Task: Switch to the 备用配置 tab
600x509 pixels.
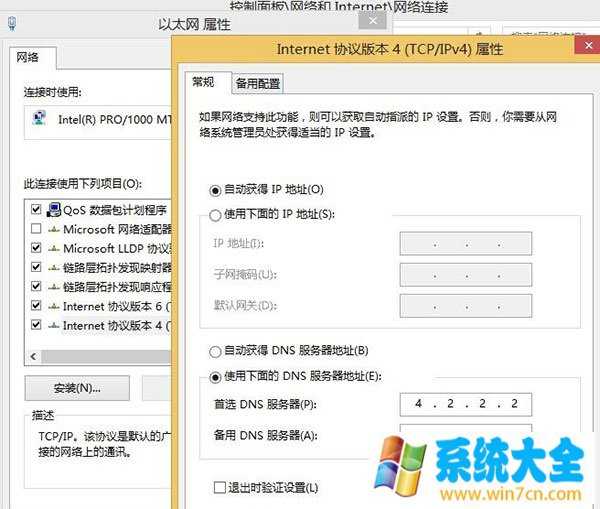Action: pyautogui.click(x=257, y=83)
